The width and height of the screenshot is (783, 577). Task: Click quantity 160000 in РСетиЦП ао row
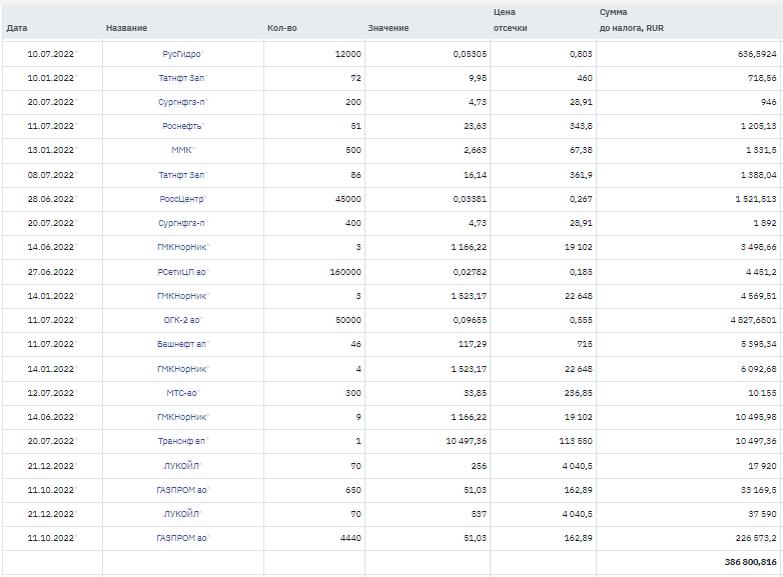346,272
